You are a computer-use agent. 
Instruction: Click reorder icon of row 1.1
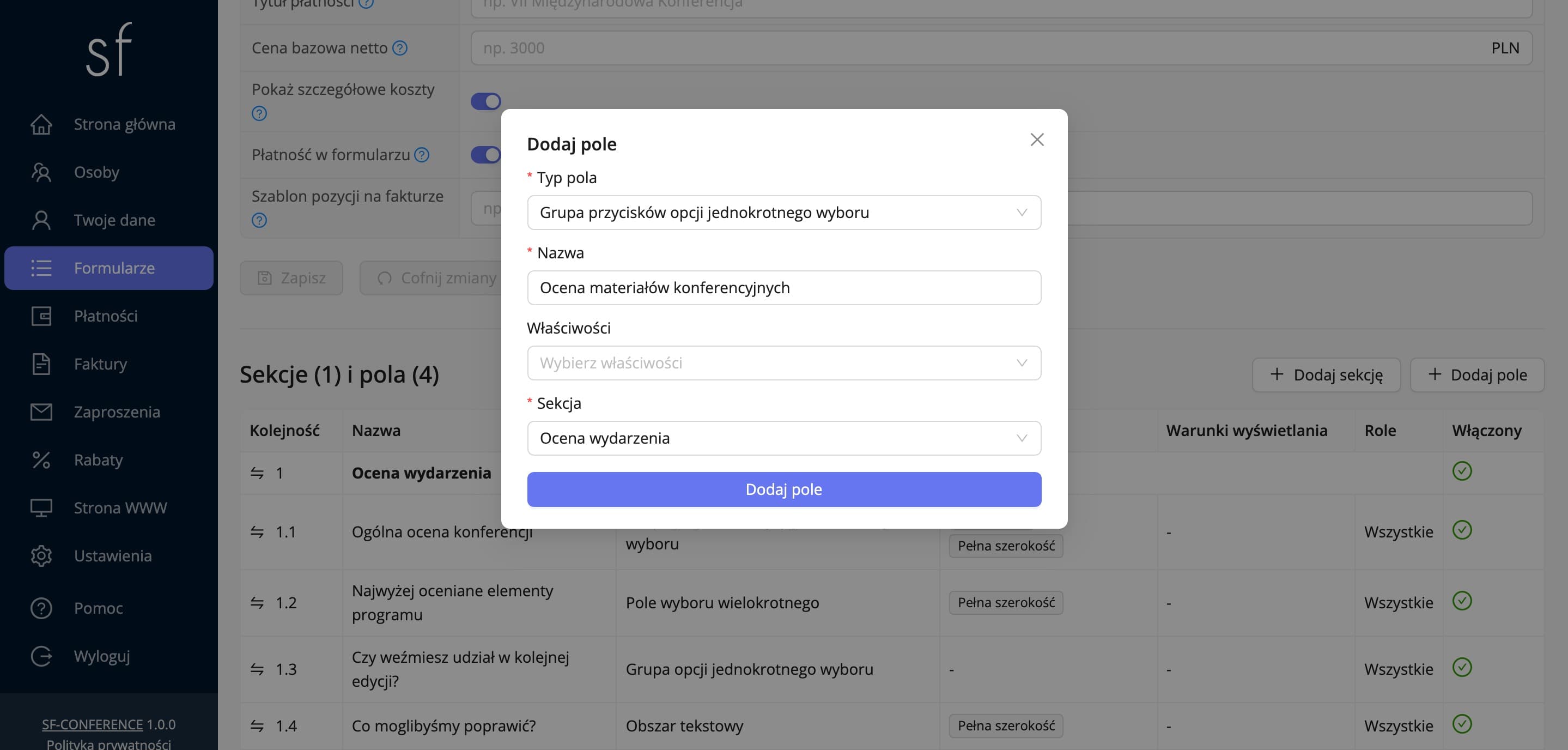[x=257, y=532]
